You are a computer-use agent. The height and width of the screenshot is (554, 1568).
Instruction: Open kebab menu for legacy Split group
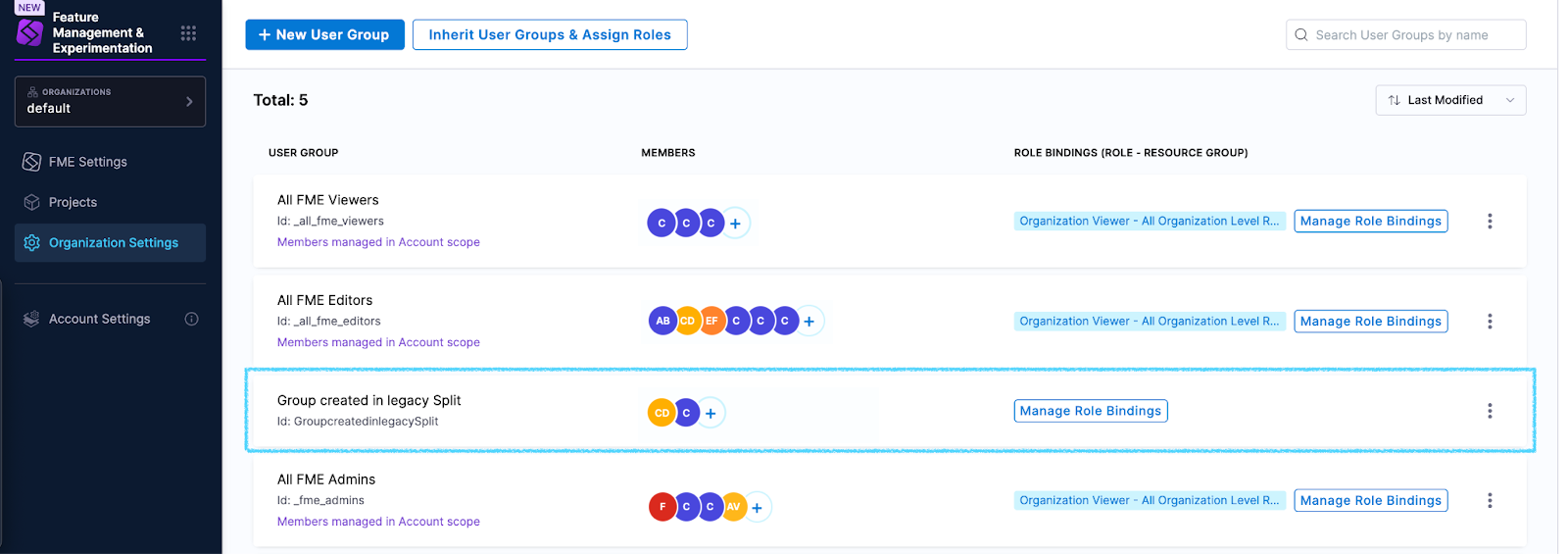[1490, 411]
